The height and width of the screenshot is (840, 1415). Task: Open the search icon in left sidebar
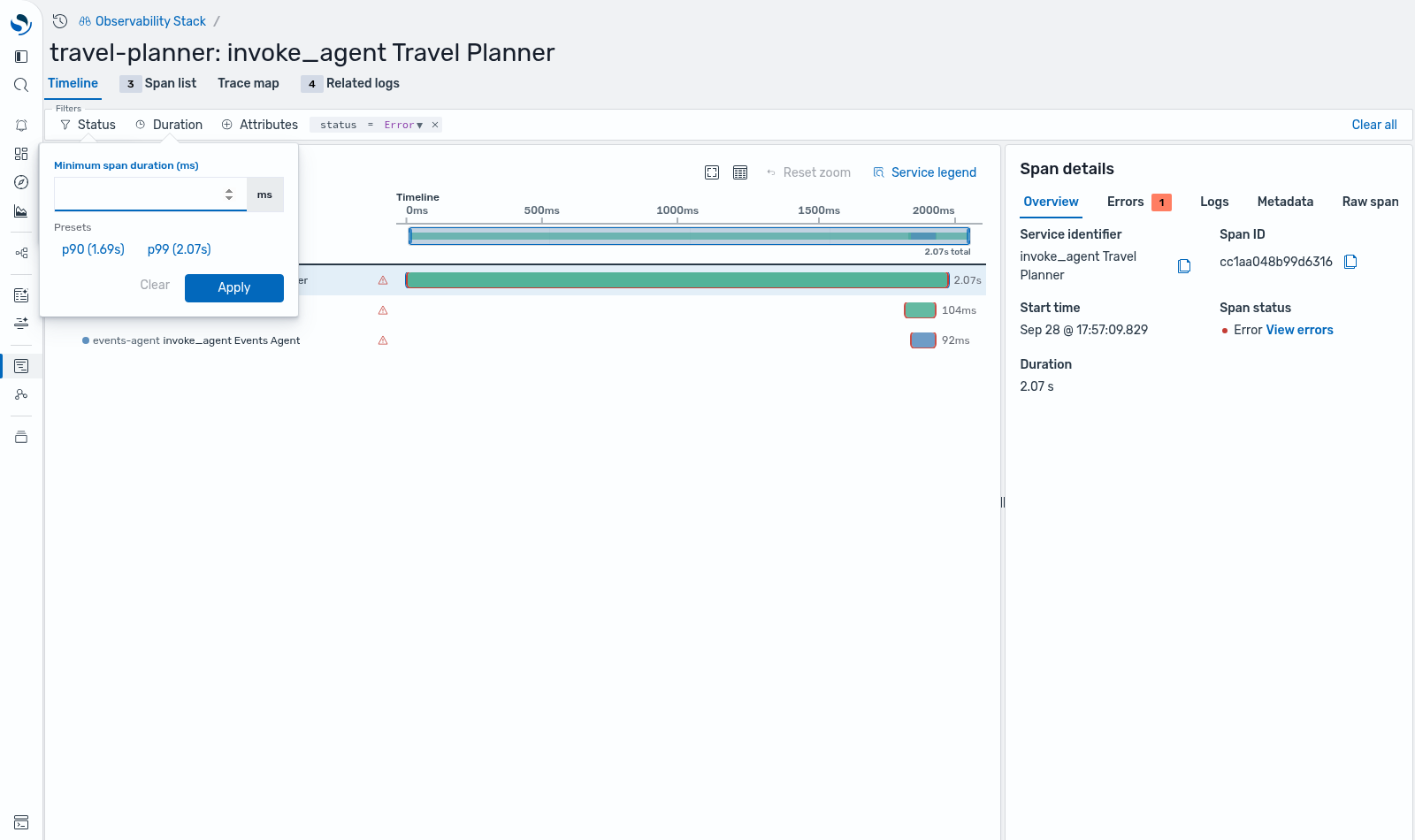click(x=21, y=85)
